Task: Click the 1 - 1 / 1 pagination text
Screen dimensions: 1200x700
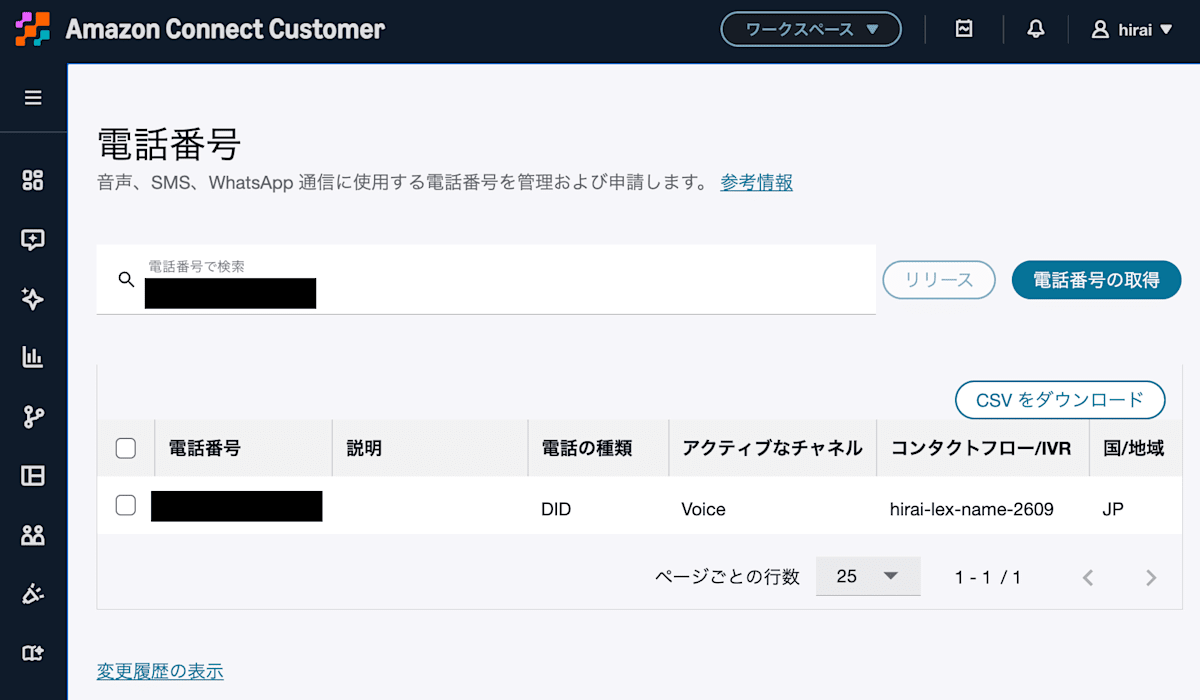Action: point(988,577)
